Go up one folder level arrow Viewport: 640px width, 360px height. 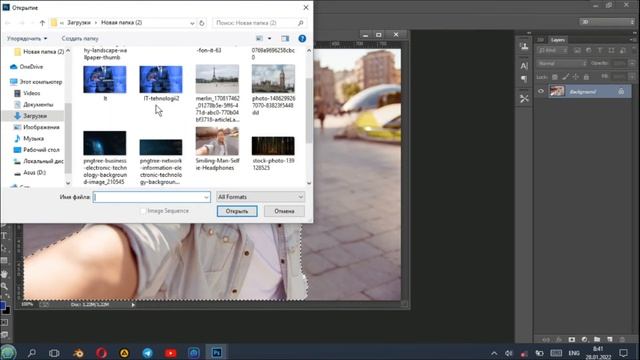click(x=42, y=23)
